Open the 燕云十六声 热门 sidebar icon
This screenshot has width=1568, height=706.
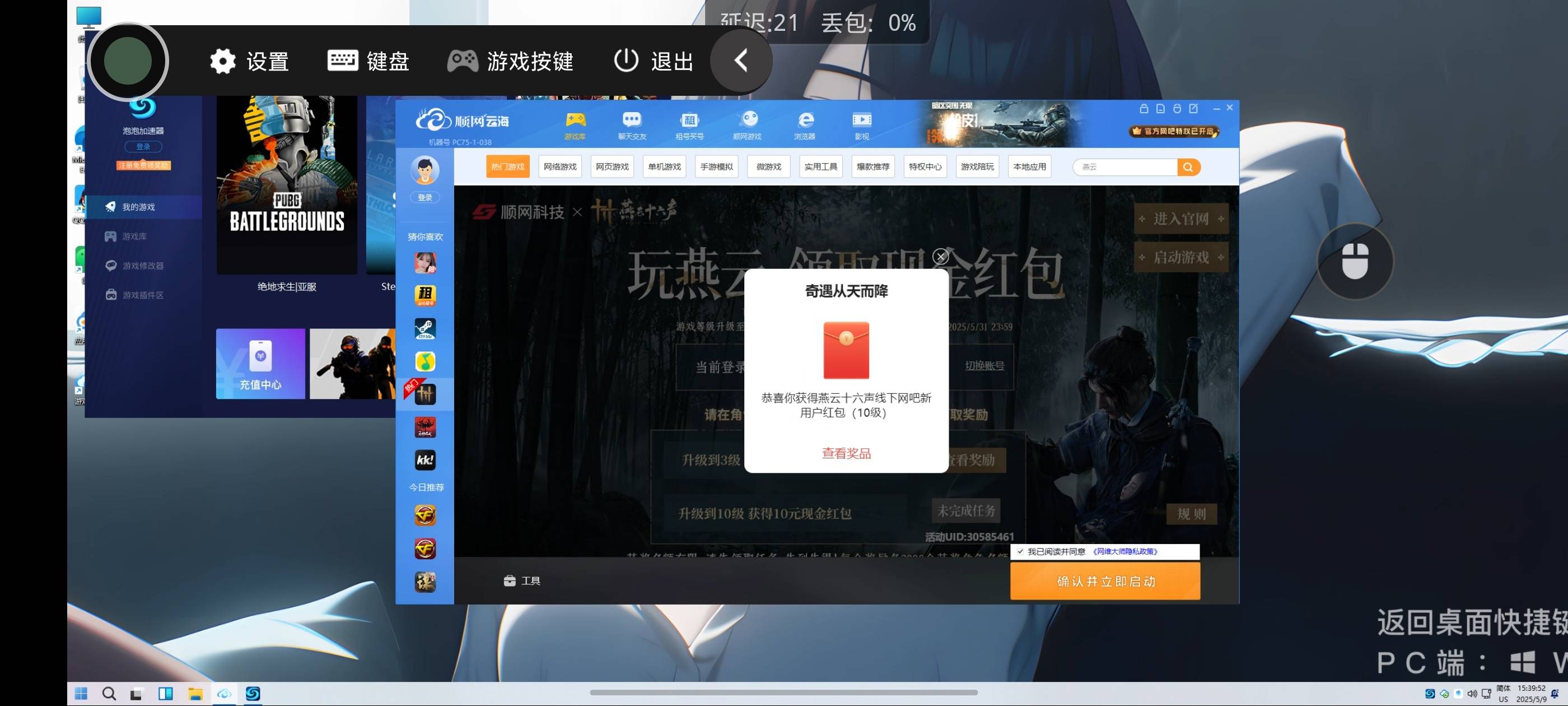425,394
